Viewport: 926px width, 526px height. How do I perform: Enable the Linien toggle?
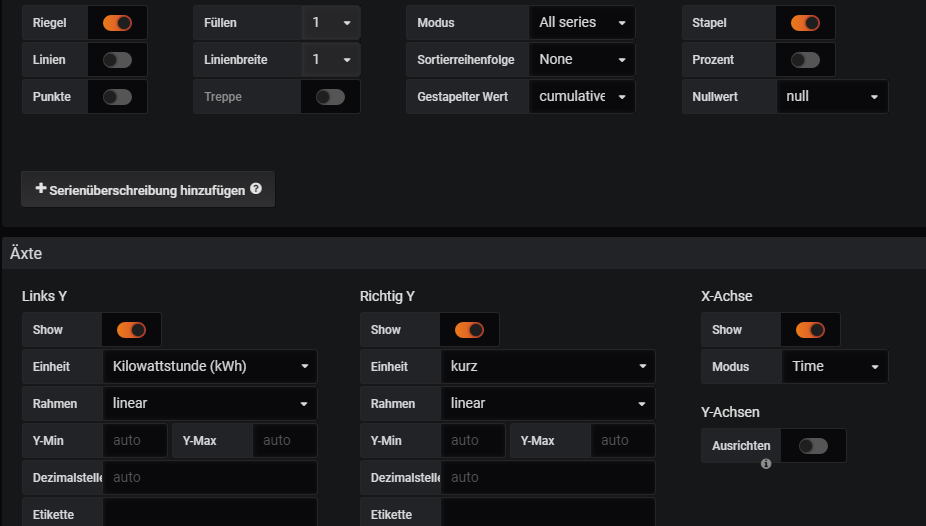117,60
